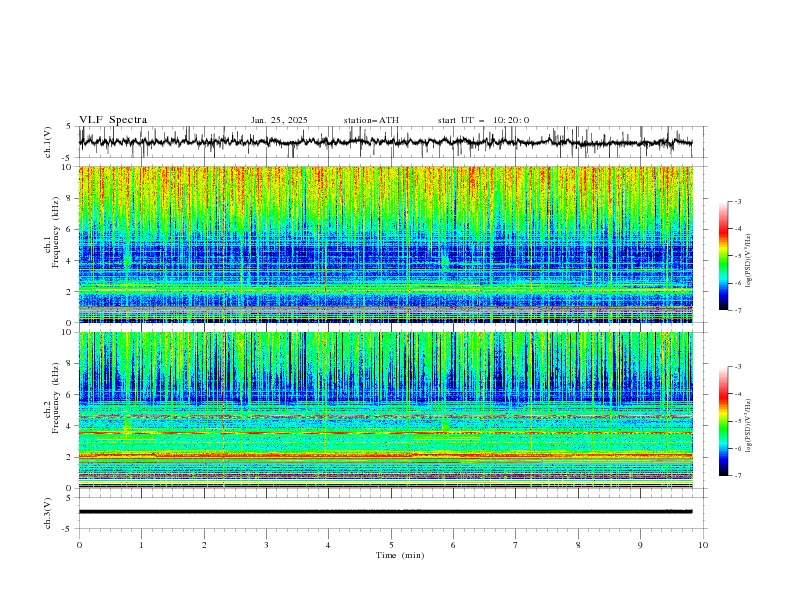
Task: Click the "8" tick on the time axis
Action: point(578,545)
